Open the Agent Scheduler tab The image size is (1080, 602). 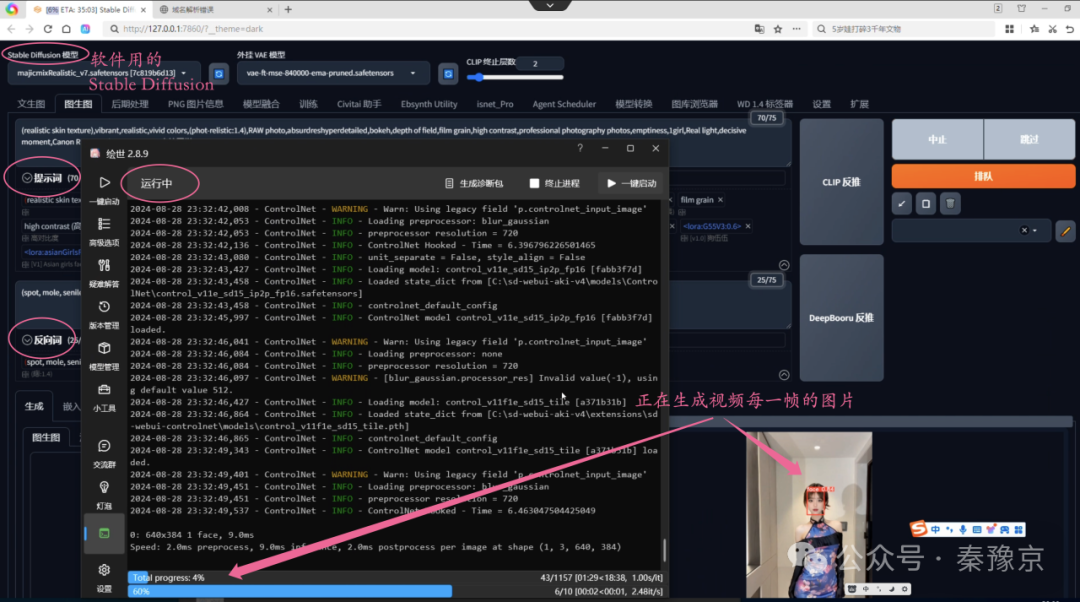(x=564, y=104)
